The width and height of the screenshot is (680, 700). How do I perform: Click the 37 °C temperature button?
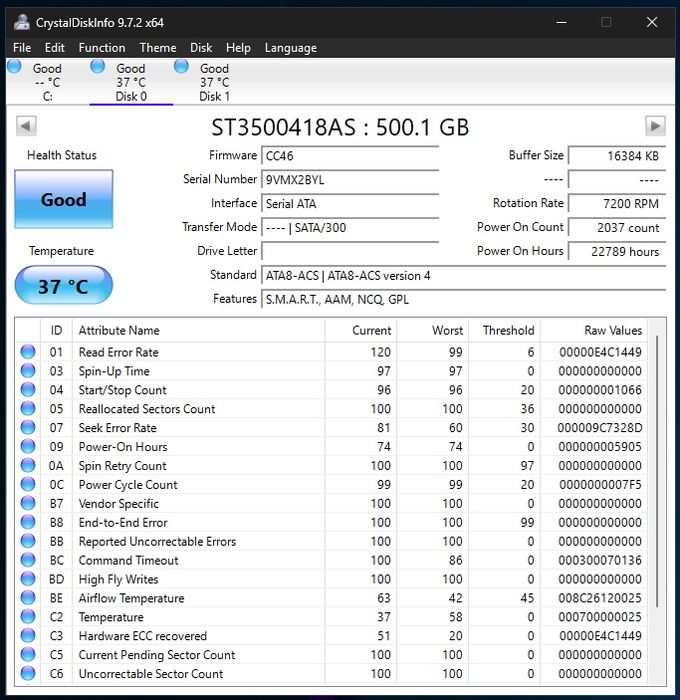(64, 285)
